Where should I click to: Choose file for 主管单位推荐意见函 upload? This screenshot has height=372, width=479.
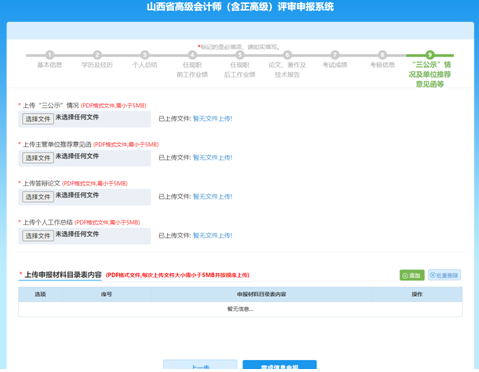point(38,158)
